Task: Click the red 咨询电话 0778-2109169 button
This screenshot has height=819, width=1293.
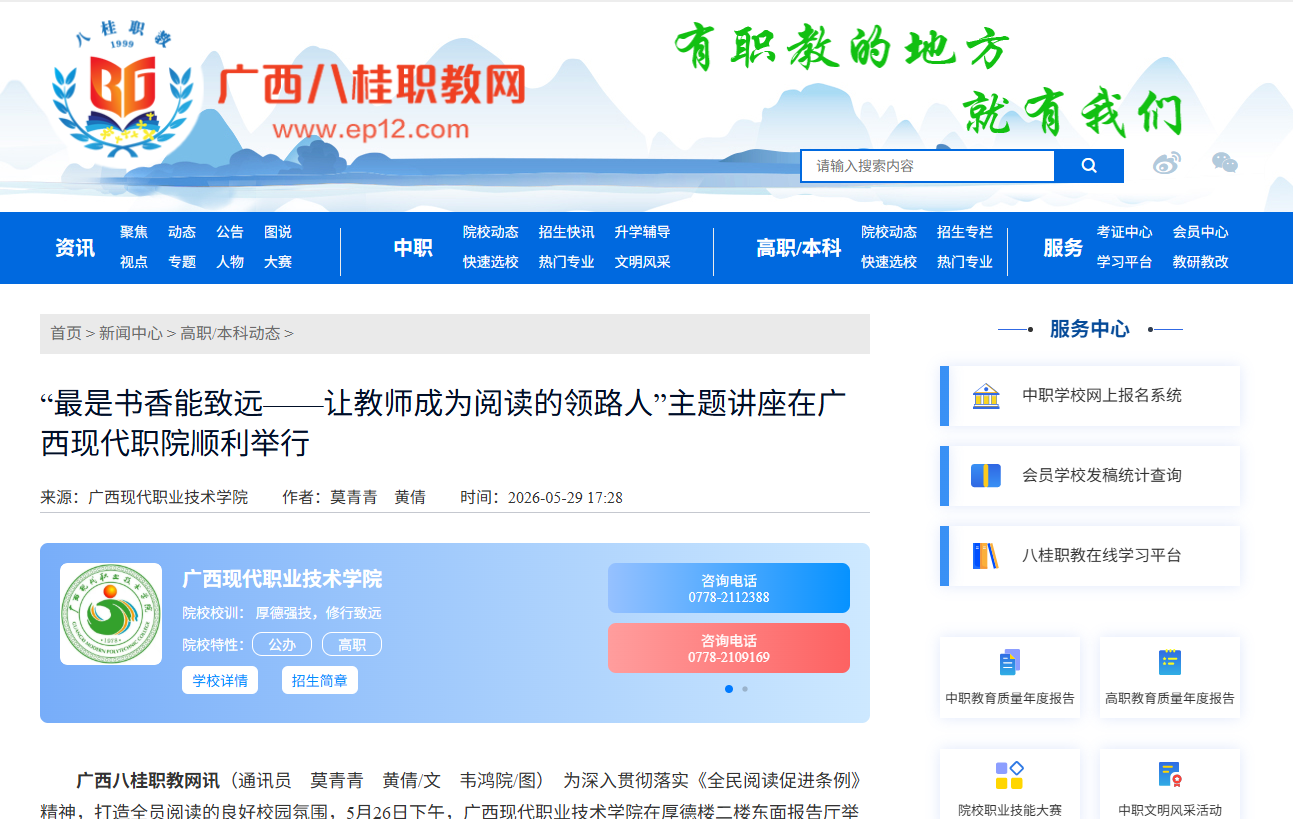Action: (729, 648)
